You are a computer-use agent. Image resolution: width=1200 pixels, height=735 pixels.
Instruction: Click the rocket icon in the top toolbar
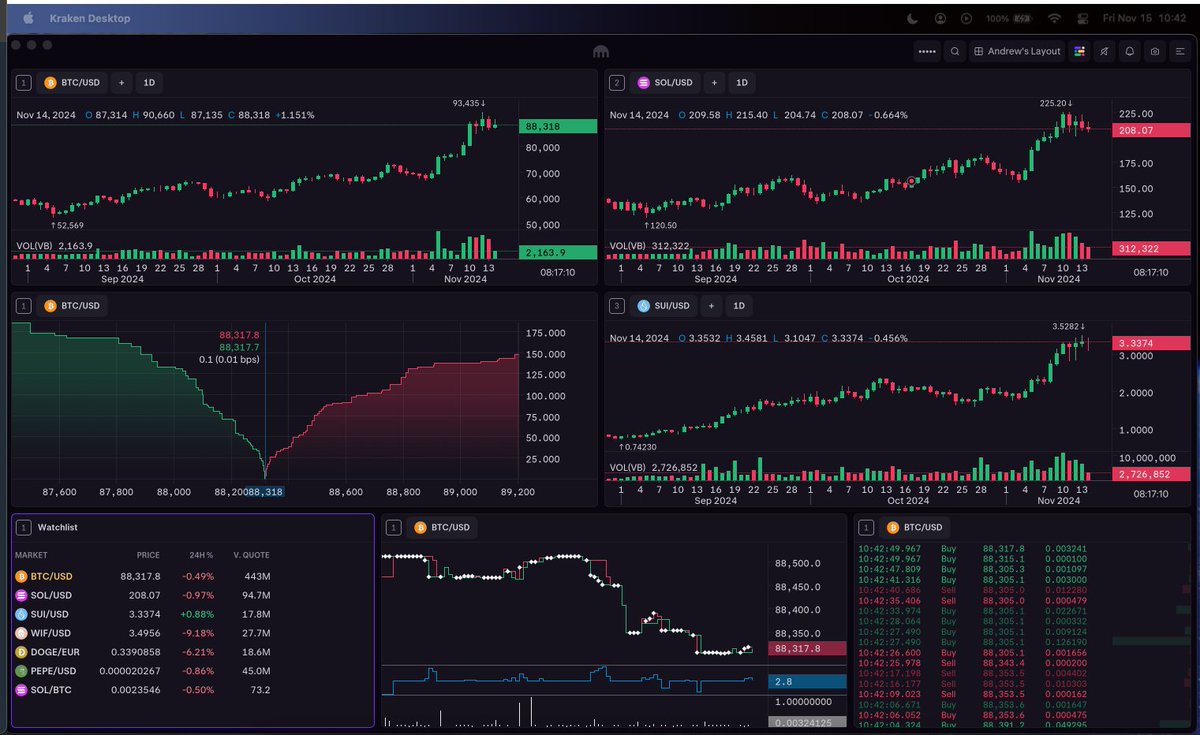point(1105,51)
